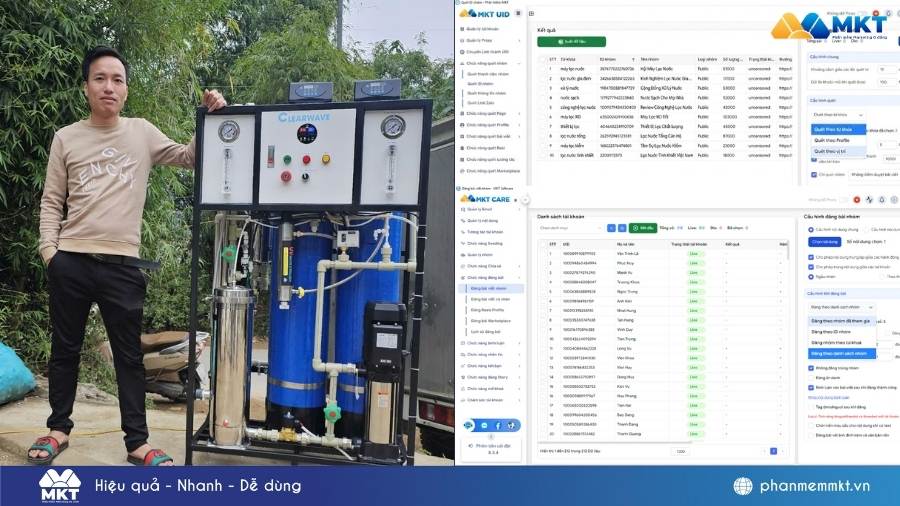Click the red icon in MKT UID top-right bar

click(875, 13)
